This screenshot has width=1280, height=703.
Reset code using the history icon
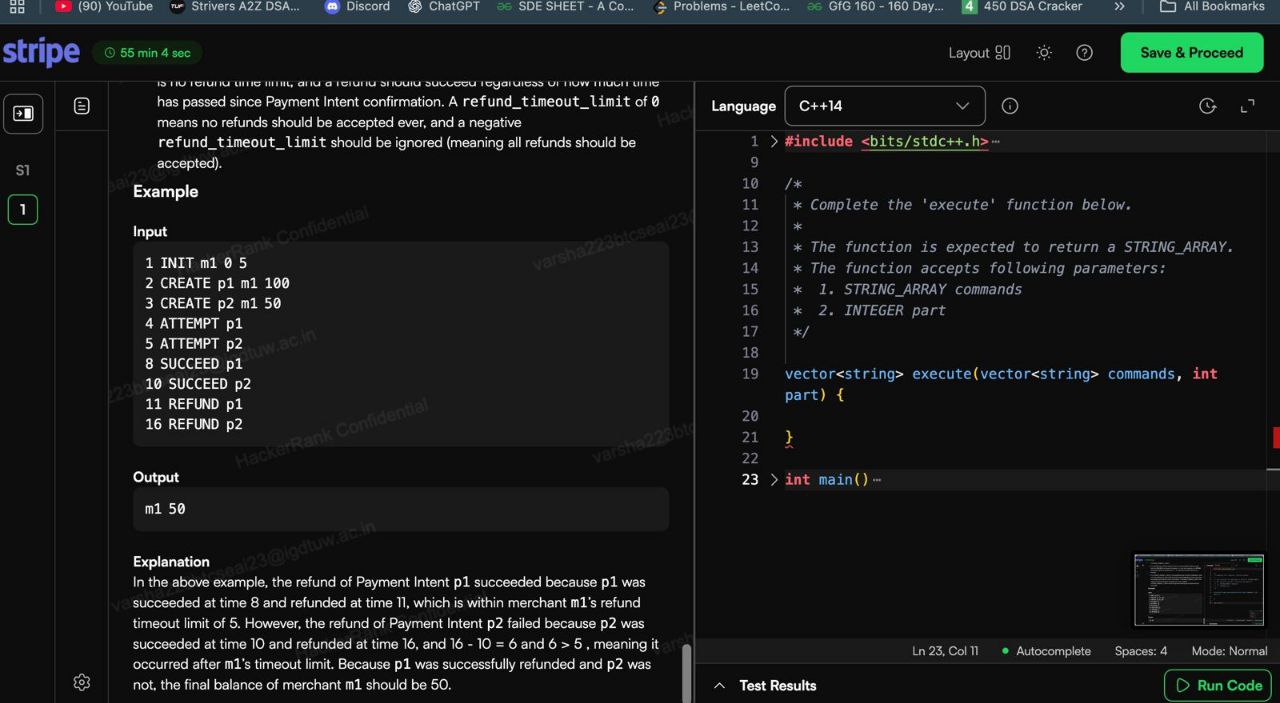pyautogui.click(x=1207, y=106)
